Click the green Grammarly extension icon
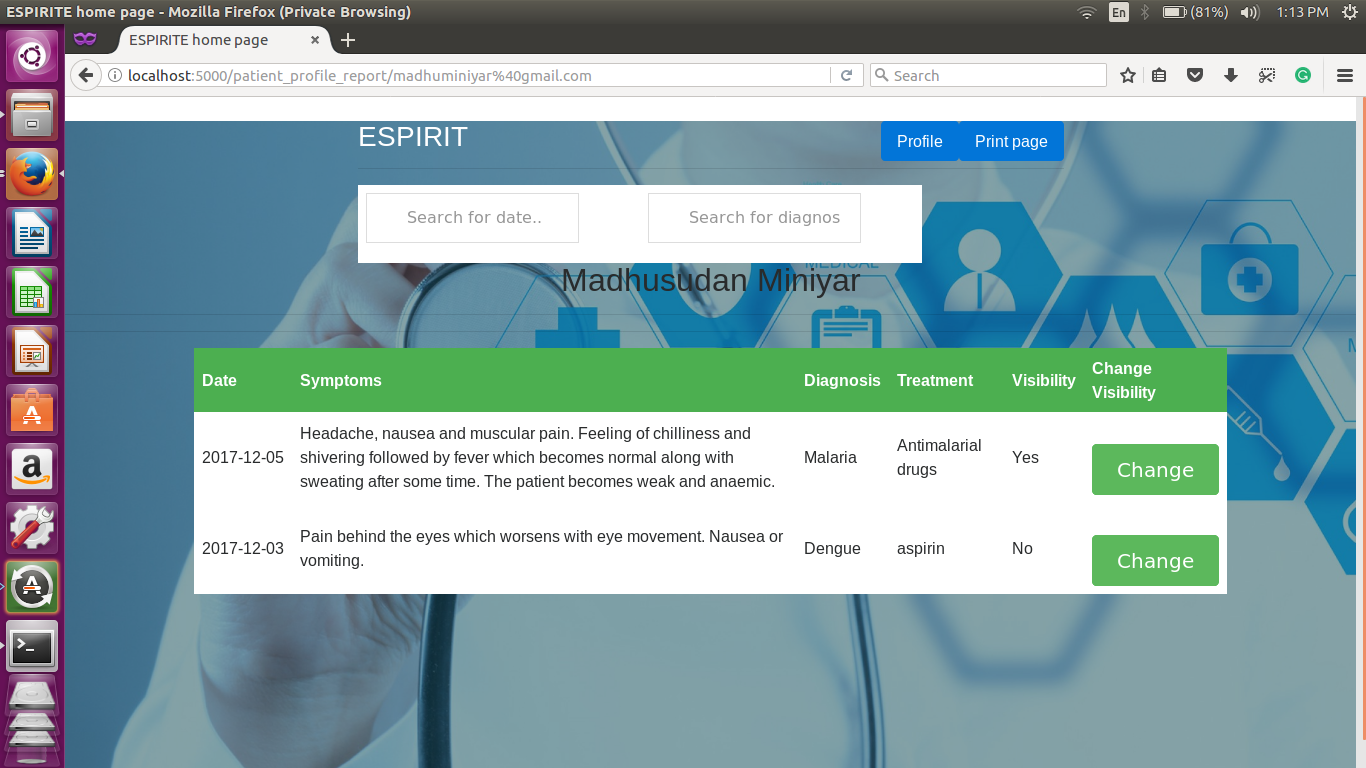Screen dimensions: 1366x768 click(1303, 75)
